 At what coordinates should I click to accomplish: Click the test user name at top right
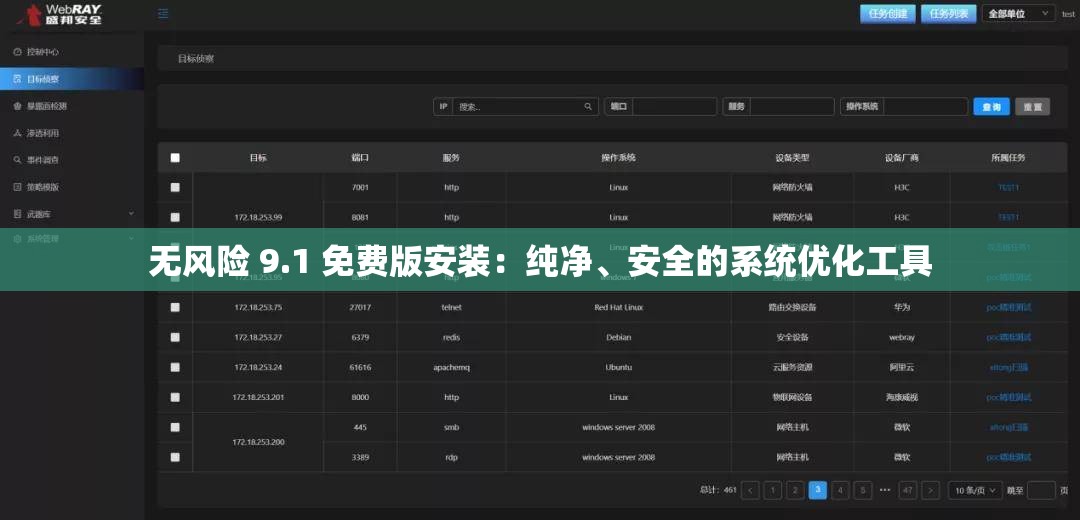(x=1068, y=14)
